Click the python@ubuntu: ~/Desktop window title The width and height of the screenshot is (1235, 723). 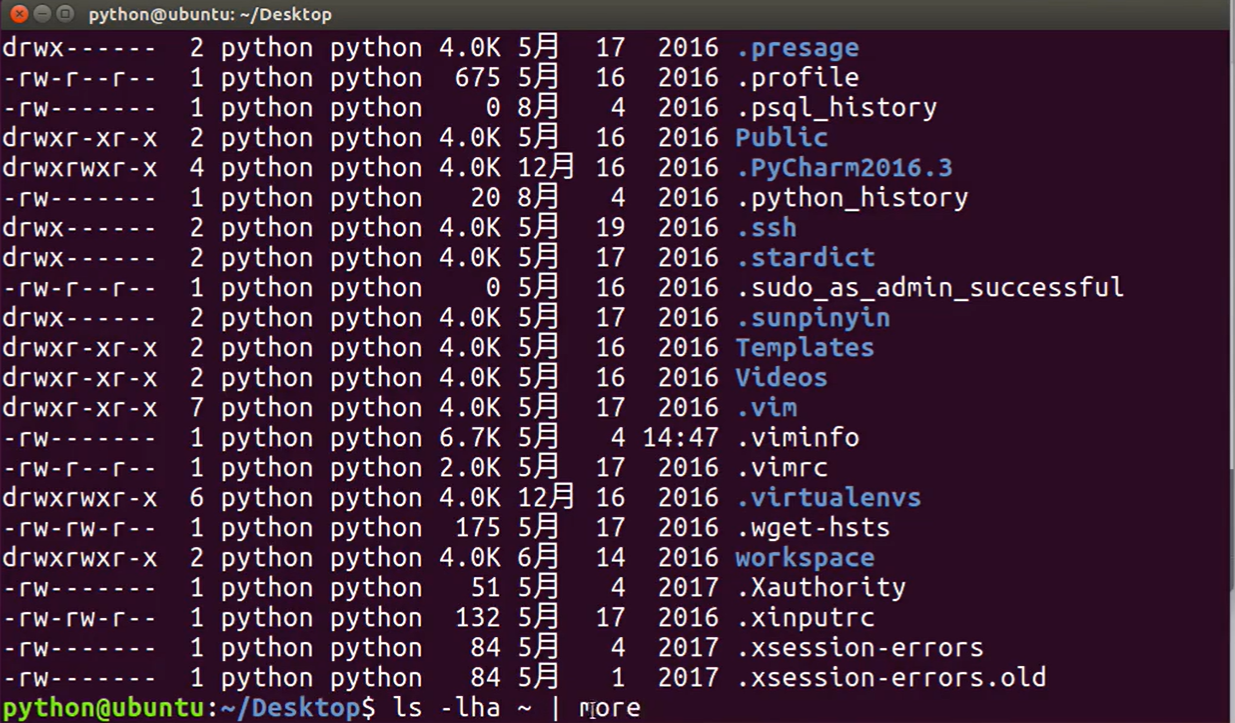coord(209,14)
